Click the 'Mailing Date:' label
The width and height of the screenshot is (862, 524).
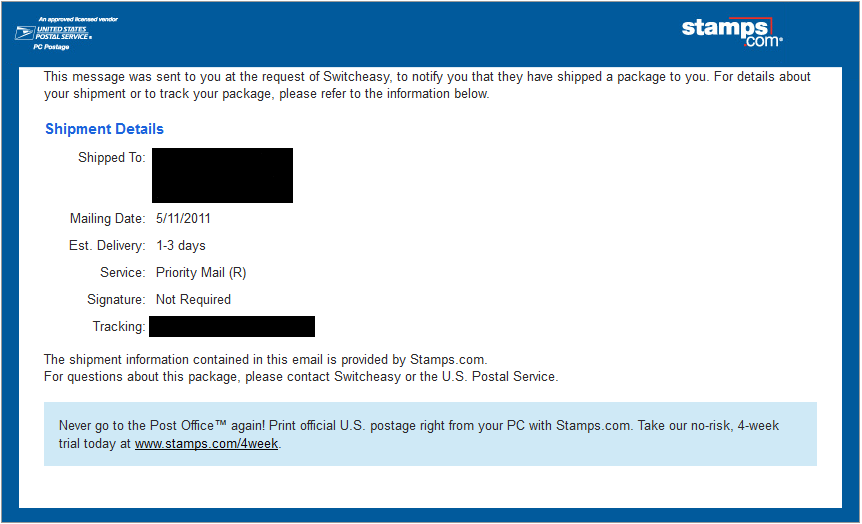[108, 218]
